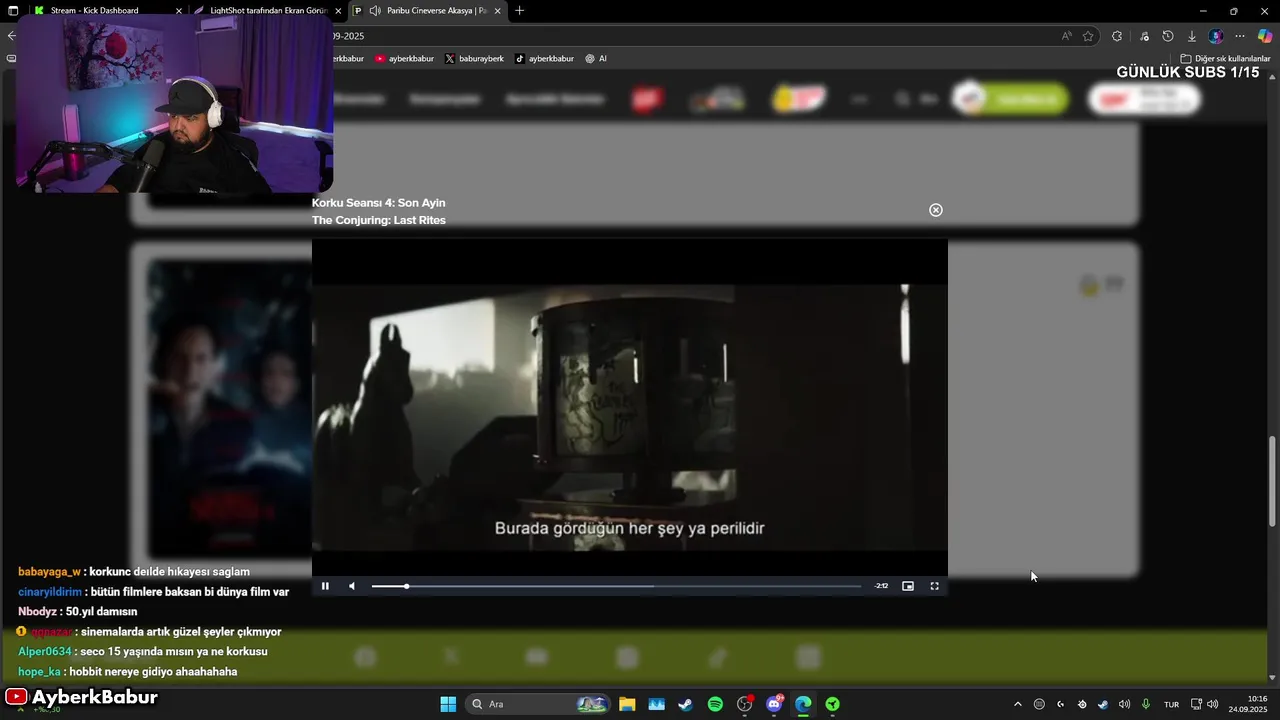Enter fullscreen on the trailer player
The image size is (1280, 720).
[x=935, y=586]
